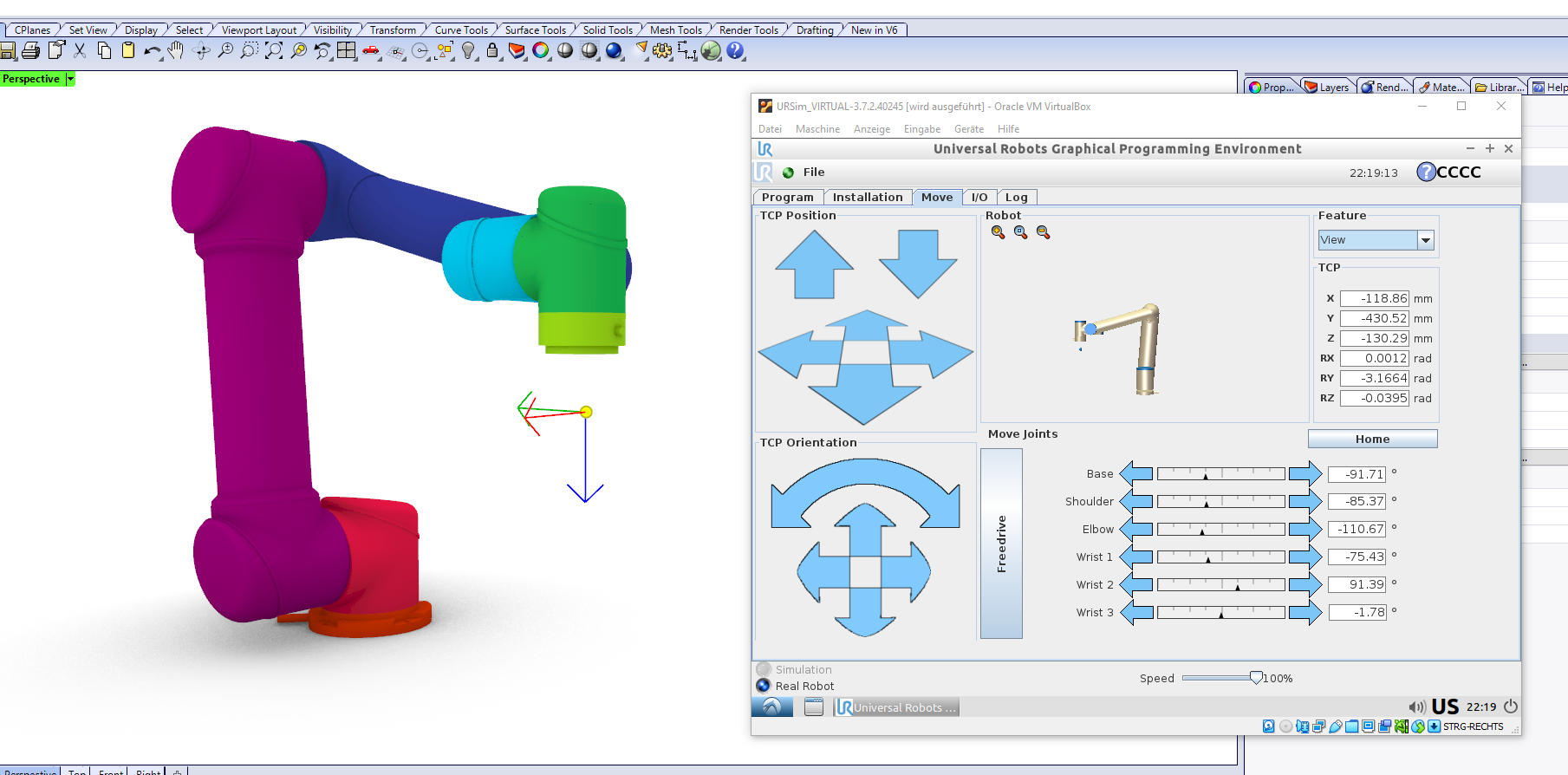This screenshot has height=775, width=1568.
Task: Switch to the Log tab
Action: coord(1017,197)
